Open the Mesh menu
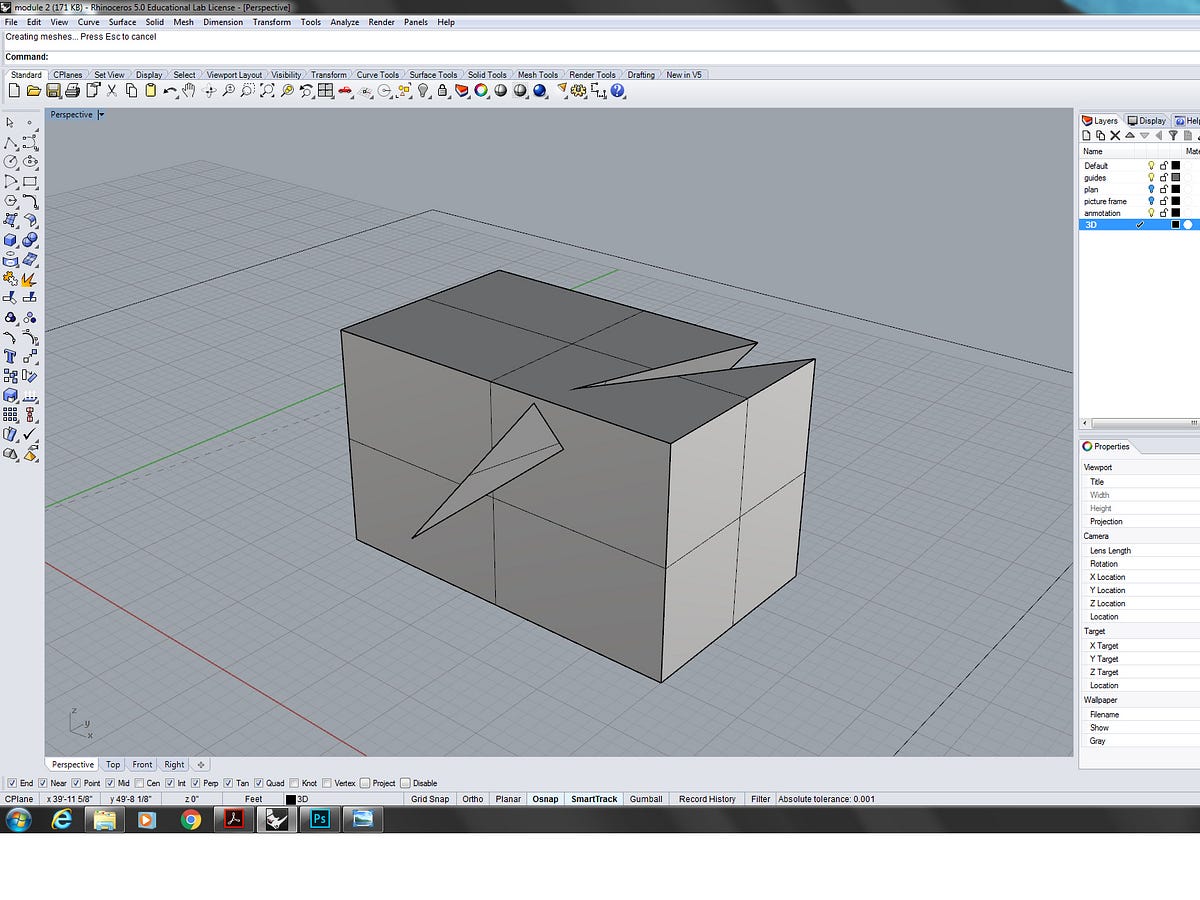 pos(183,22)
